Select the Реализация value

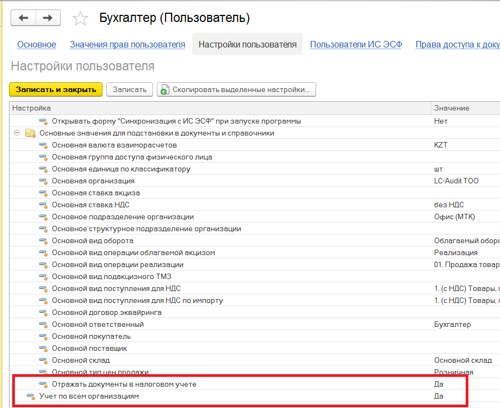456,253
